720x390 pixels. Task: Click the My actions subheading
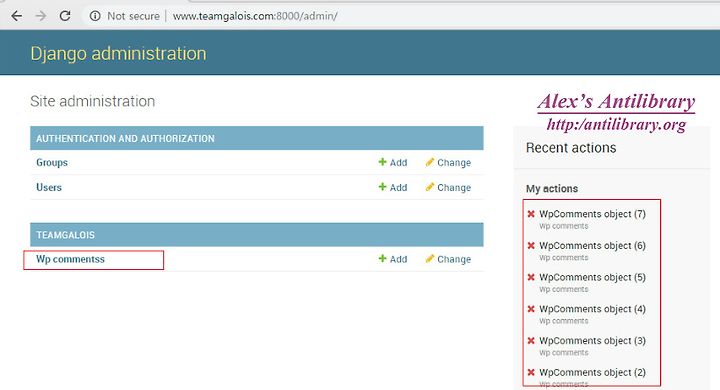point(552,188)
